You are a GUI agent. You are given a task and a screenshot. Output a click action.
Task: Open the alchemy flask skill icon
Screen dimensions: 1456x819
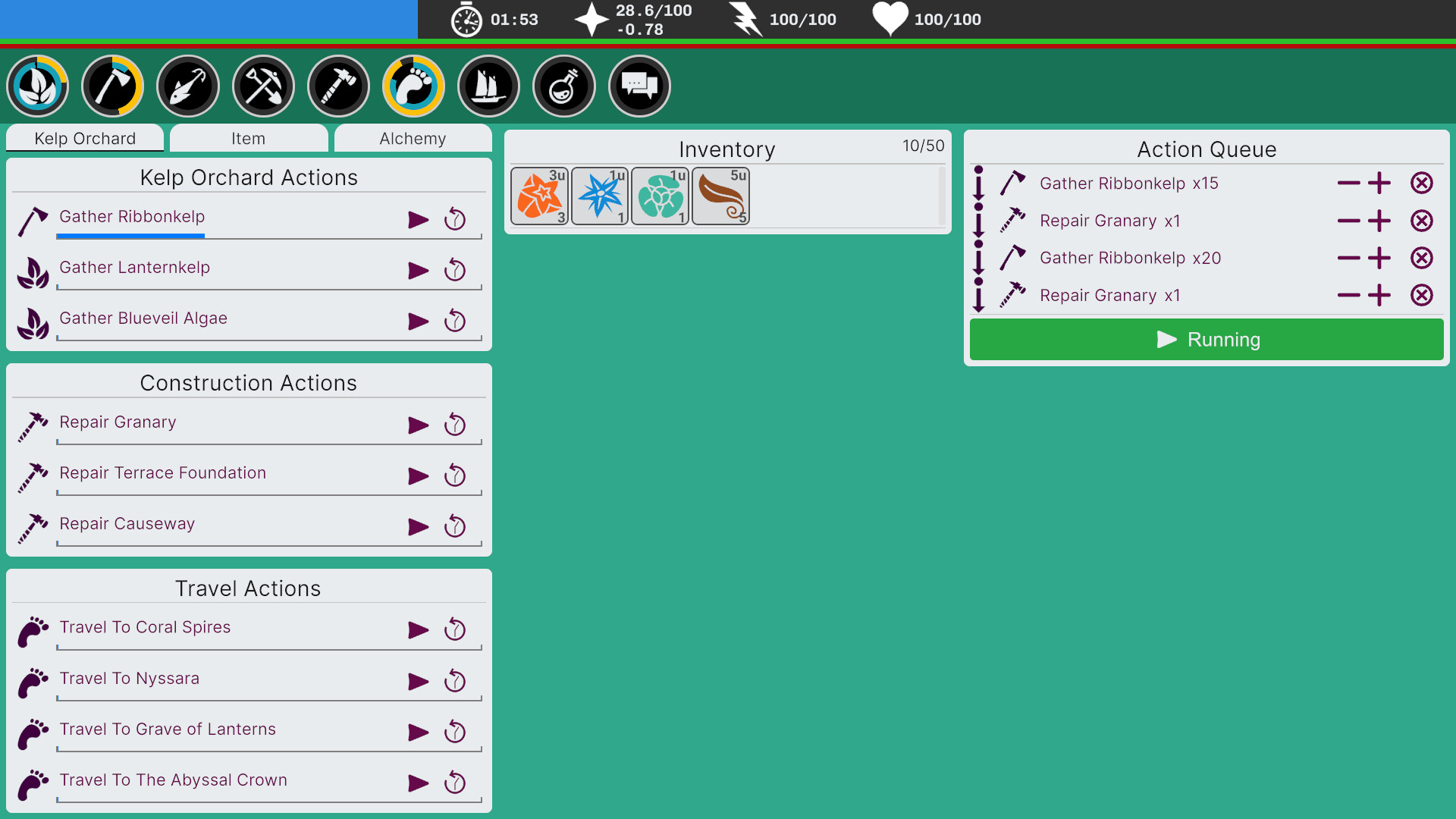(x=563, y=86)
